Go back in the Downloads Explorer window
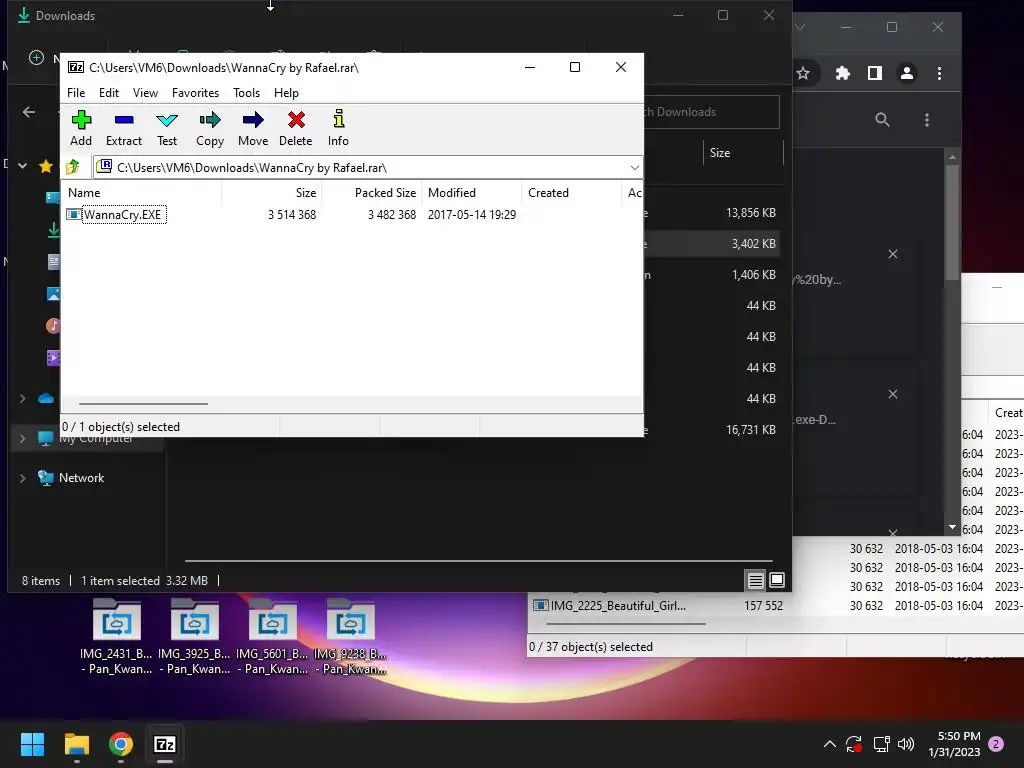This screenshot has height=768, width=1024. point(29,112)
